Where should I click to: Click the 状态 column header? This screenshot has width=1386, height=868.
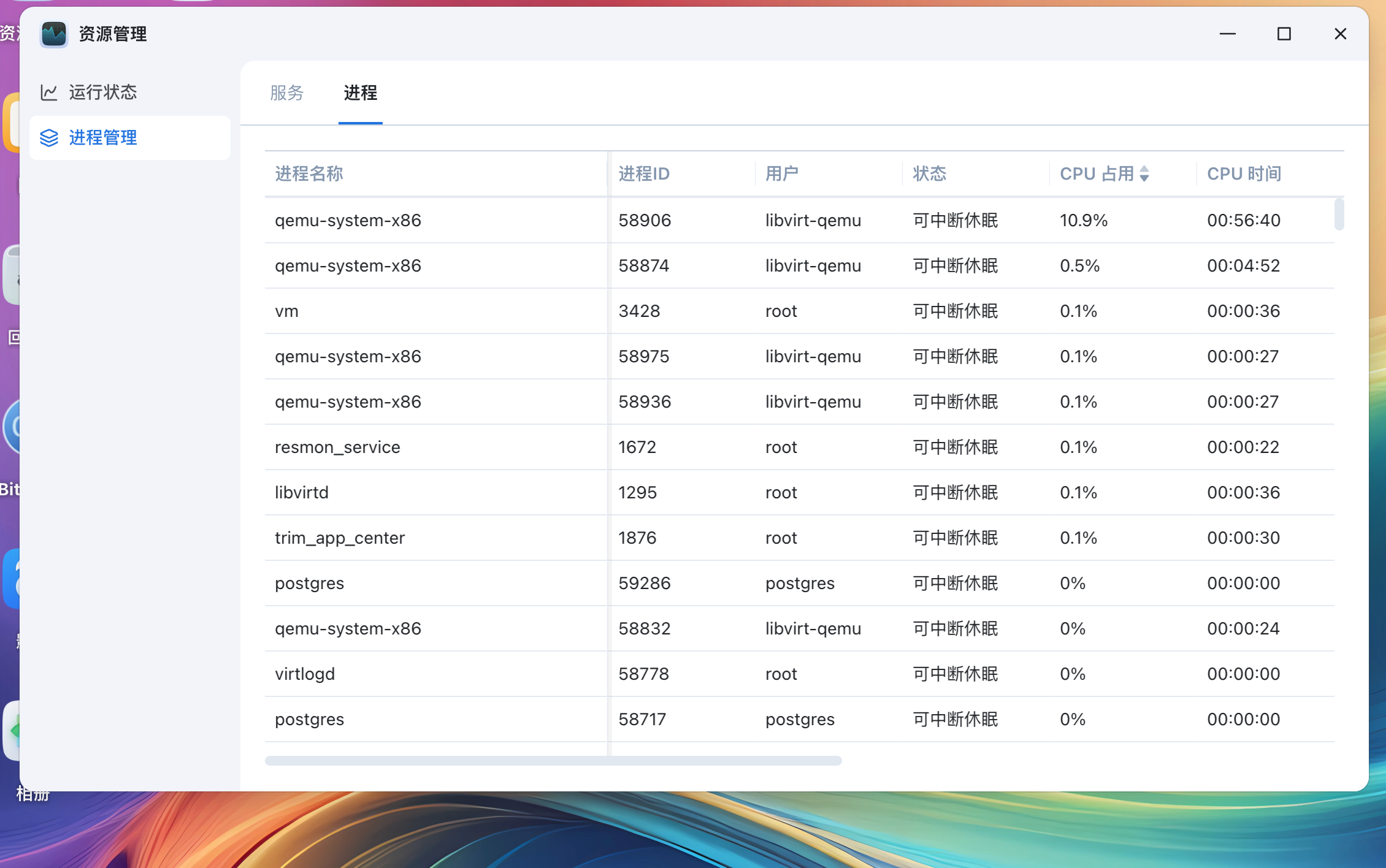pyautogui.click(x=930, y=174)
